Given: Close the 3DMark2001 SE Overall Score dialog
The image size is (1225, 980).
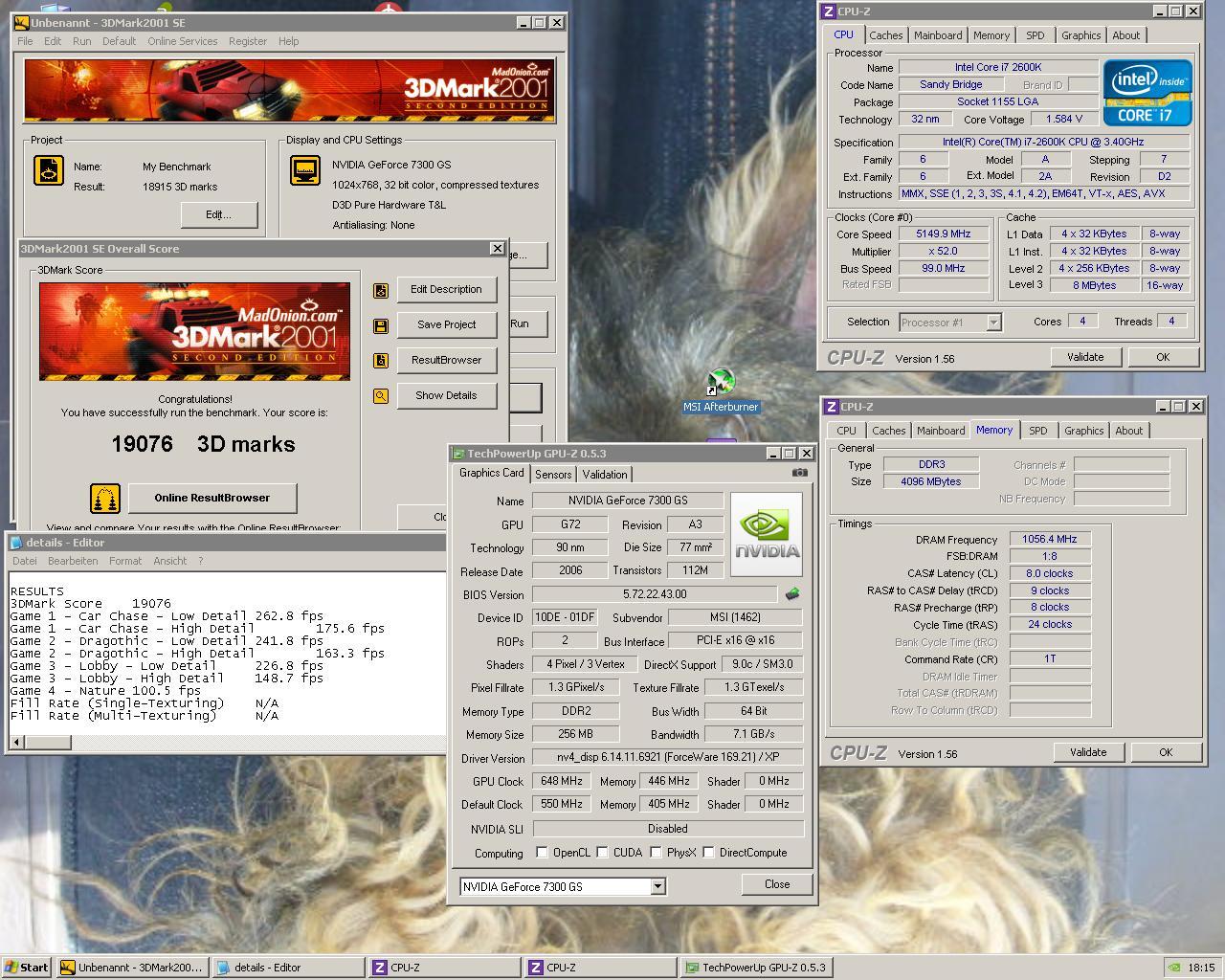Looking at the screenshot, I should [x=497, y=249].
